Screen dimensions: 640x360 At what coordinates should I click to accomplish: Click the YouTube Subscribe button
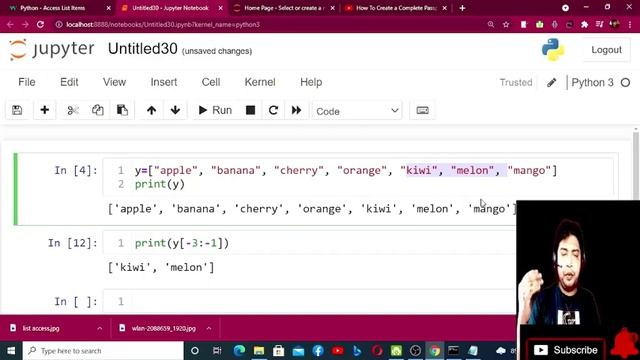pyautogui.click(x=565, y=350)
